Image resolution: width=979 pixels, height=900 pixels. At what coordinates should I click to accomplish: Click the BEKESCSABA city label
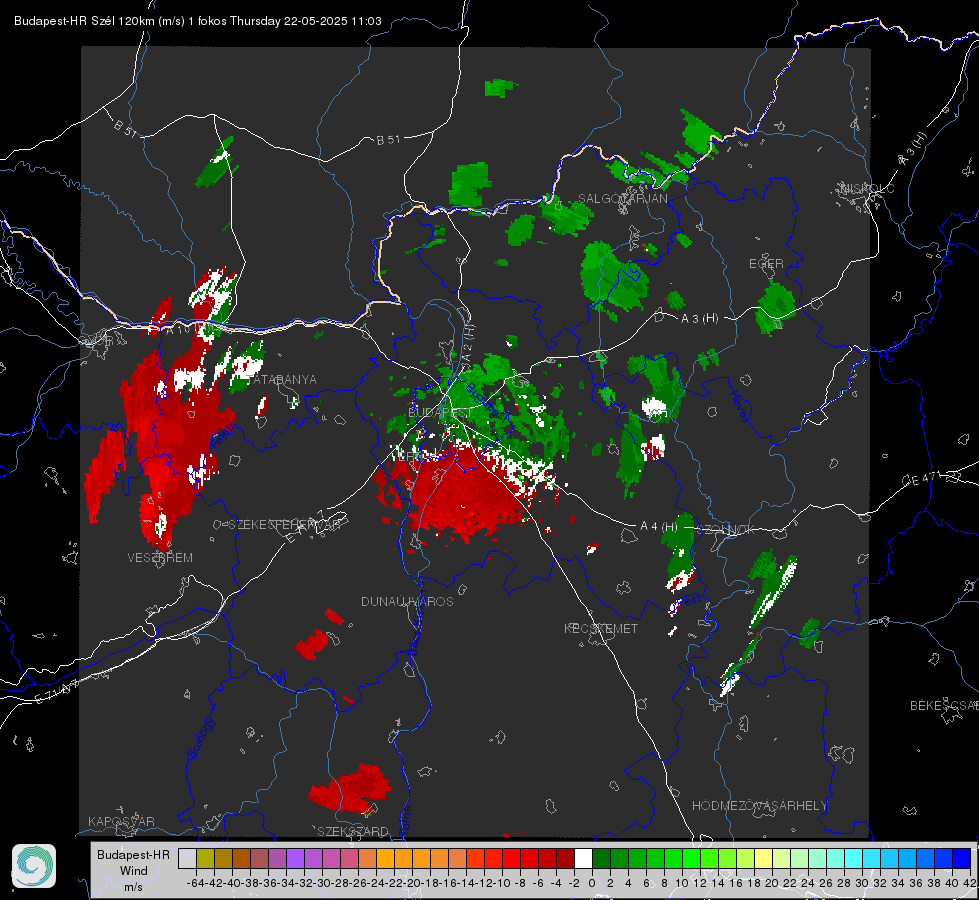pyautogui.click(x=944, y=705)
